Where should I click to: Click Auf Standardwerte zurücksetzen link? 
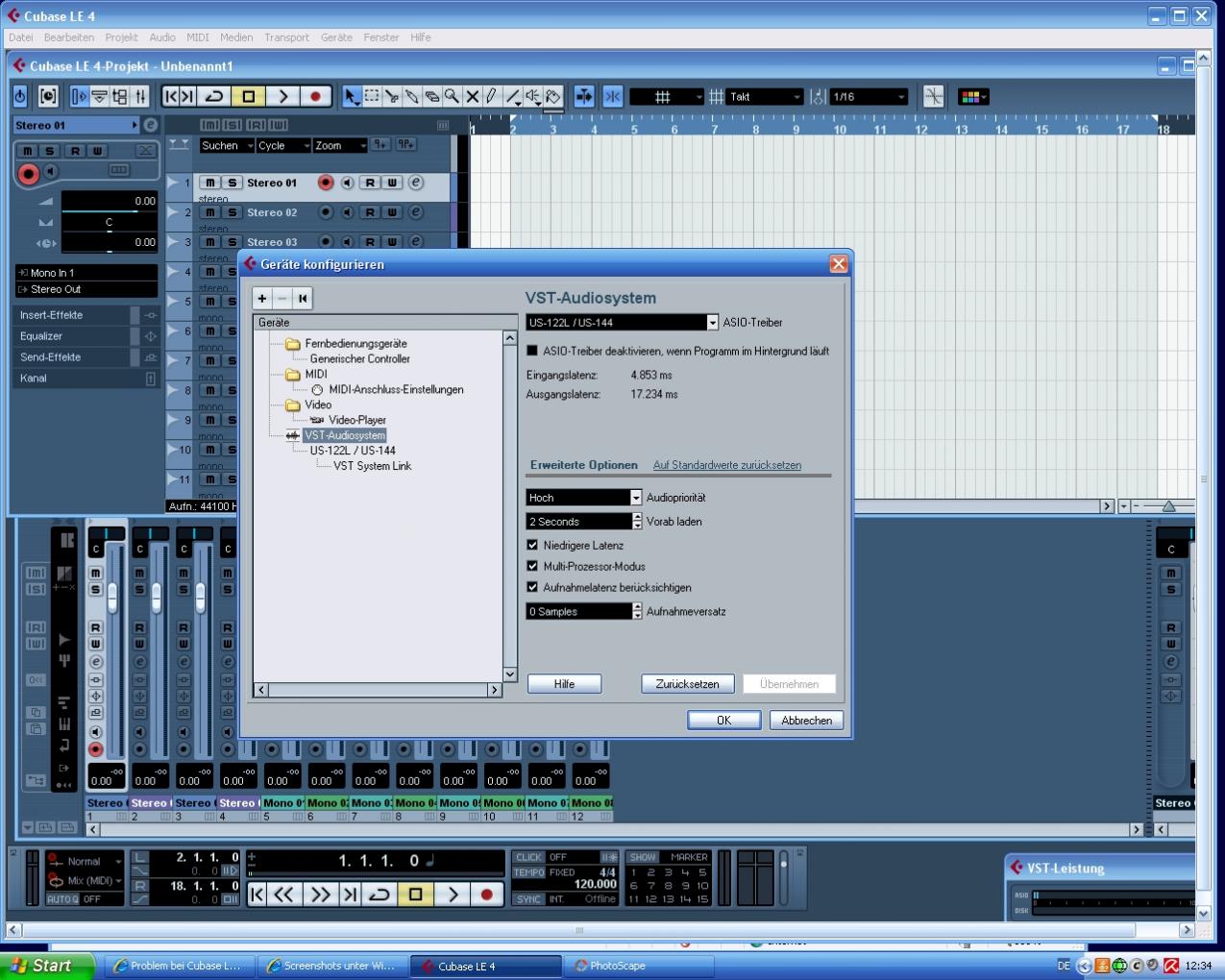tap(726, 465)
